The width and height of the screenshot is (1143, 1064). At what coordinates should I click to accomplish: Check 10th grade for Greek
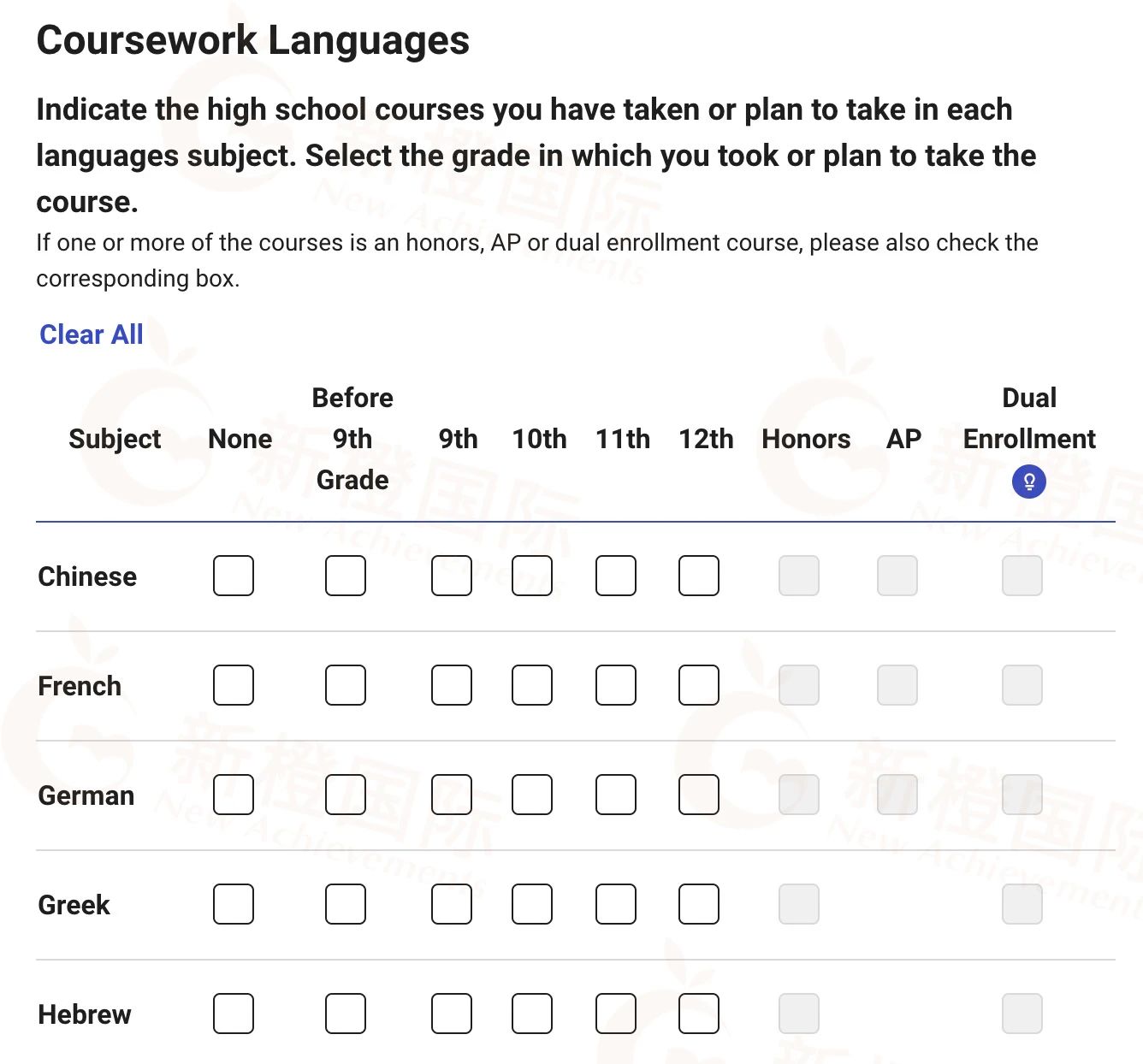tap(532, 904)
